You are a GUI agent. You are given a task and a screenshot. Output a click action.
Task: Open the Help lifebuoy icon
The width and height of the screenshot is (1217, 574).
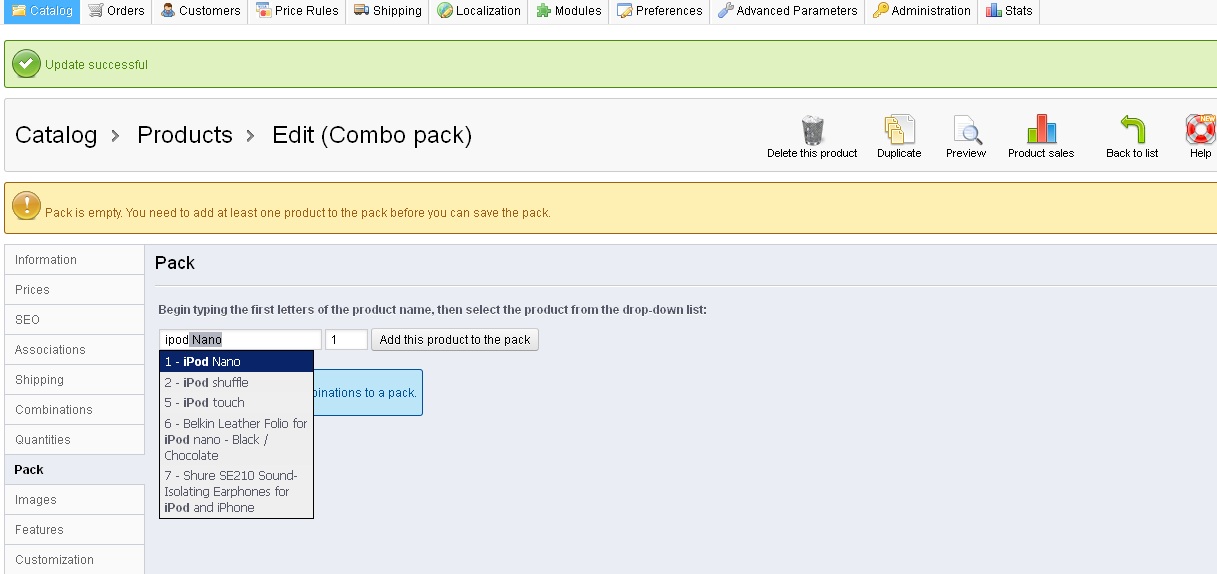point(1200,130)
